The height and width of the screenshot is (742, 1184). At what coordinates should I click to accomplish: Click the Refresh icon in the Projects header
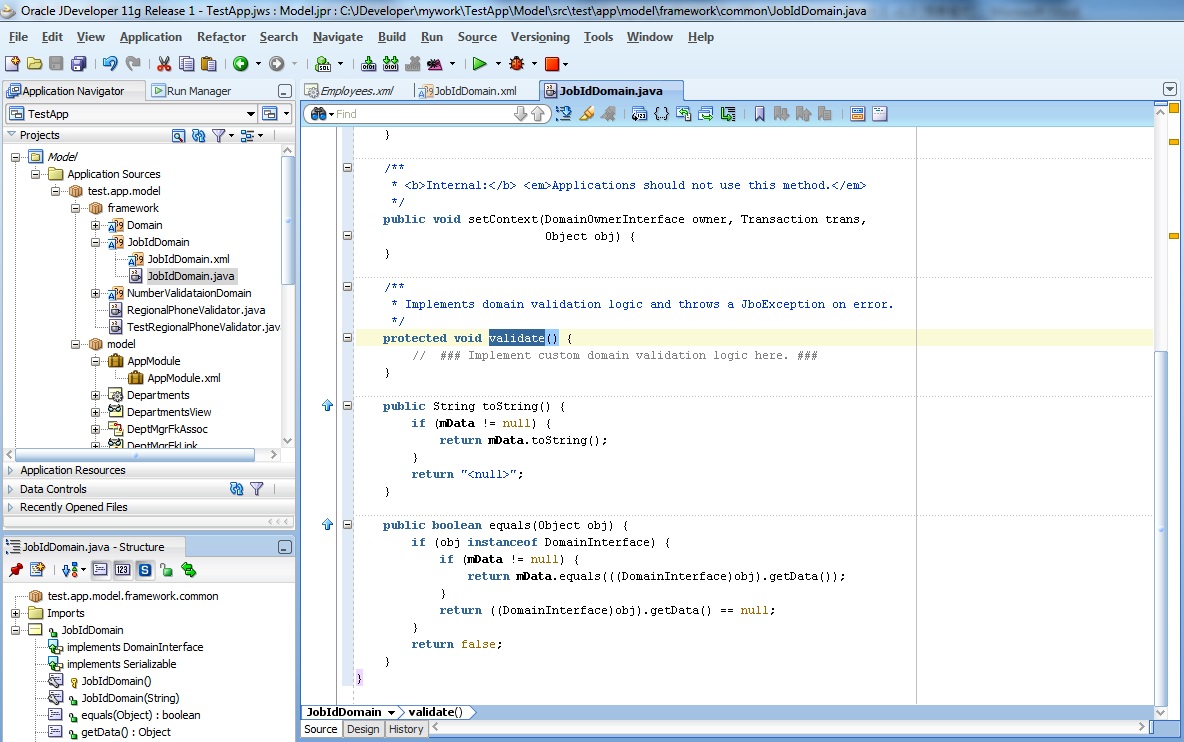pyautogui.click(x=199, y=135)
